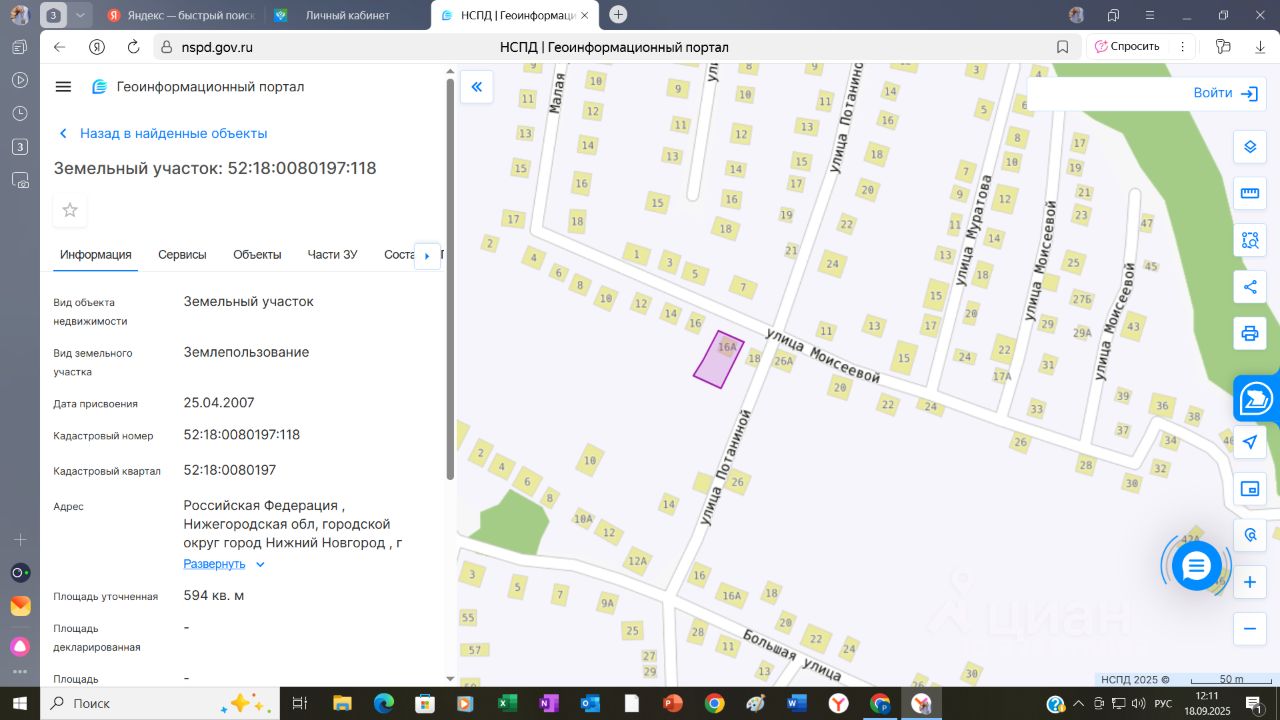Open the hamburger menu of the portal
Viewport: 1280px width, 720px height.
pos(63,87)
